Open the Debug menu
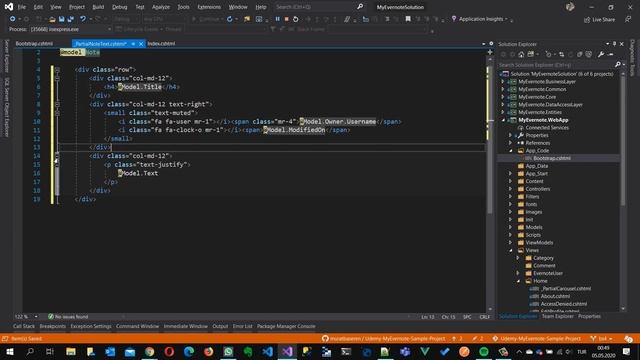The width and height of the screenshot is (640, 360). click(x=120, y=7)
